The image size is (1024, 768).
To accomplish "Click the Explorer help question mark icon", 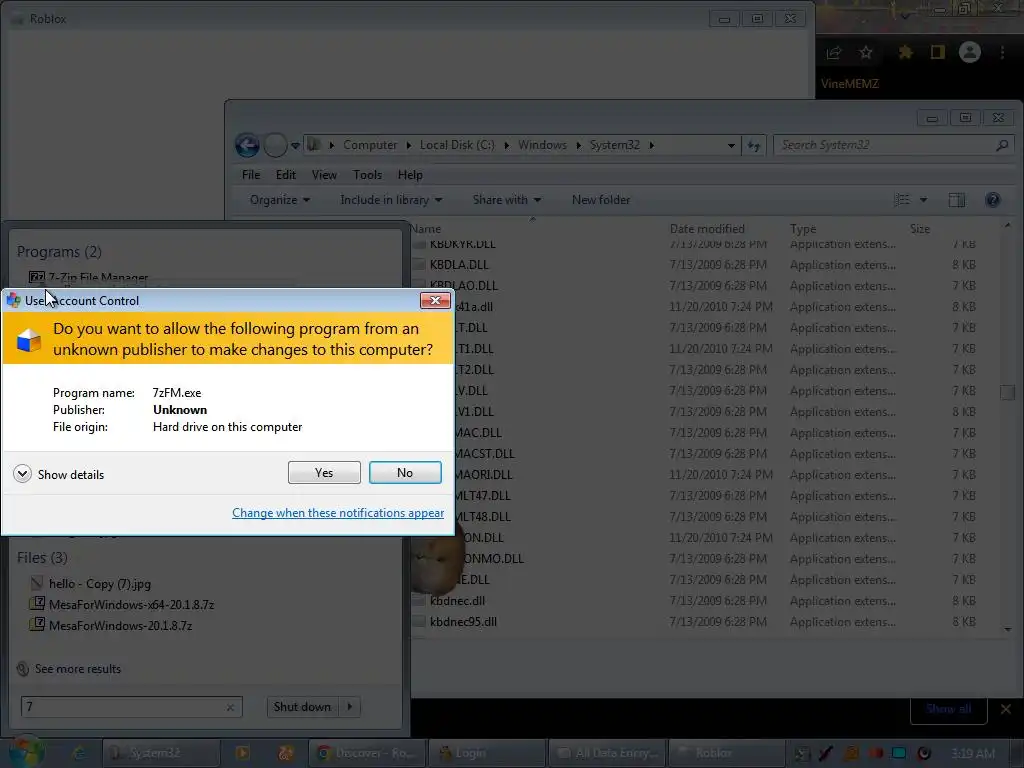I will coord(993,200).
